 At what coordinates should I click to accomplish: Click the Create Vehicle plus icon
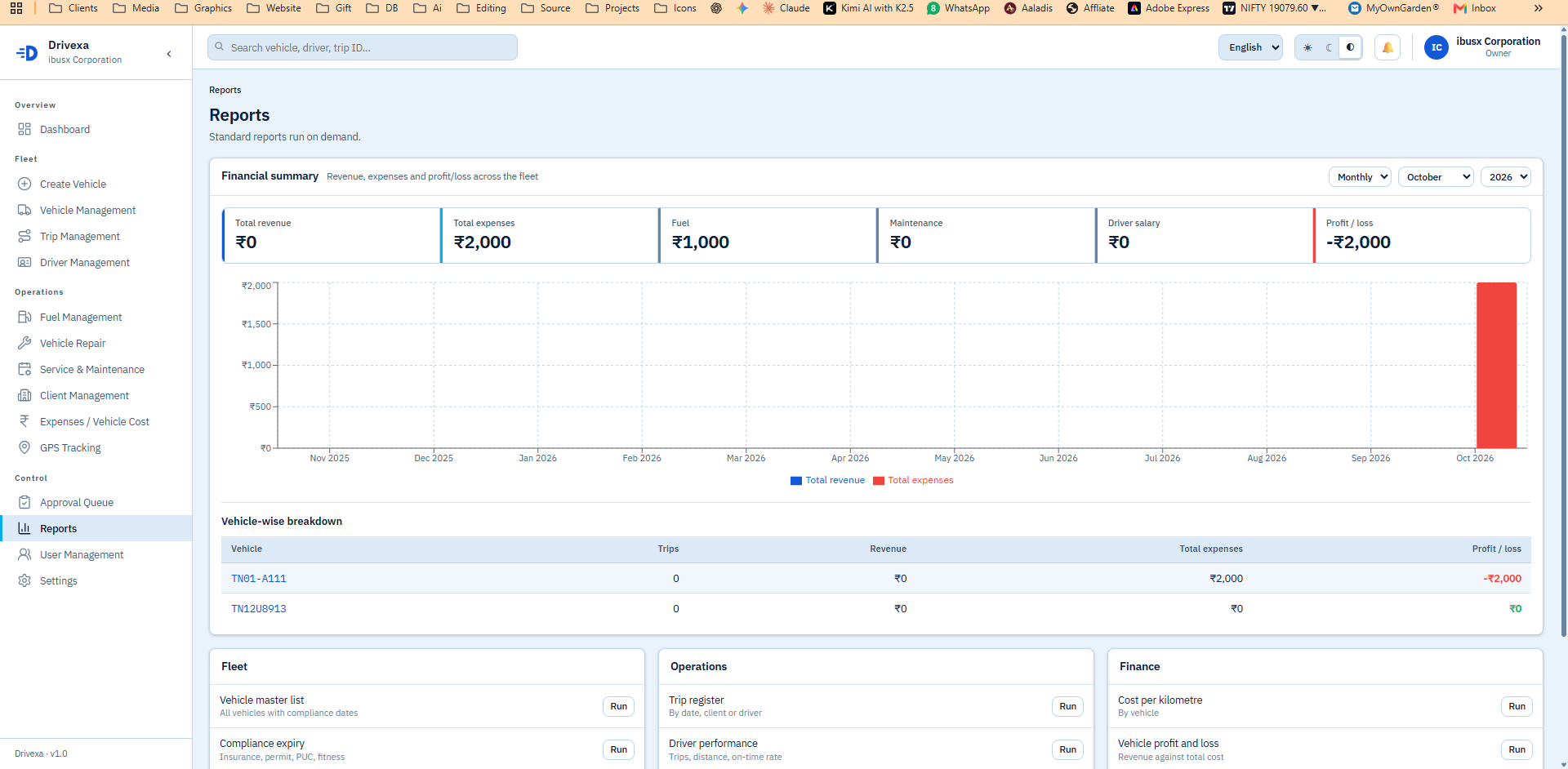pos(24,184)
